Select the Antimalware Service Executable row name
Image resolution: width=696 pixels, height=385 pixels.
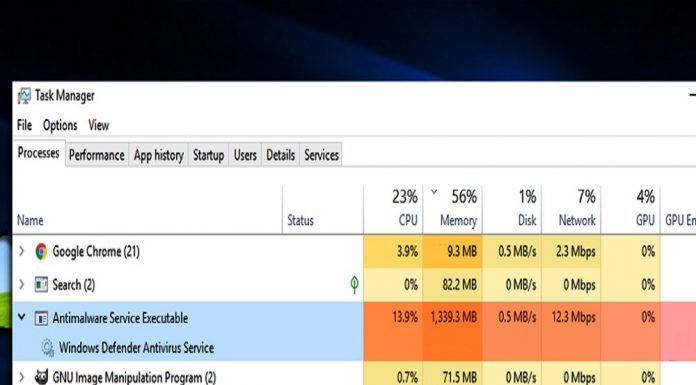120,318
